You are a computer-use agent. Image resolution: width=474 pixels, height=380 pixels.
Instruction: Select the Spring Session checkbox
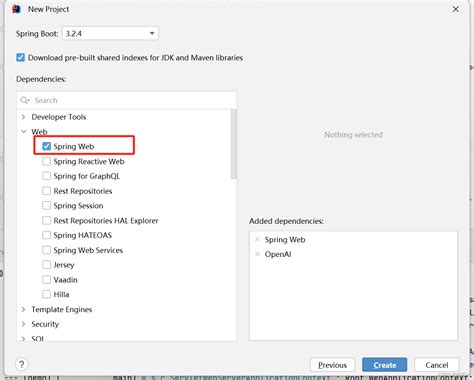pyautogui.click(x=46, y=205)
